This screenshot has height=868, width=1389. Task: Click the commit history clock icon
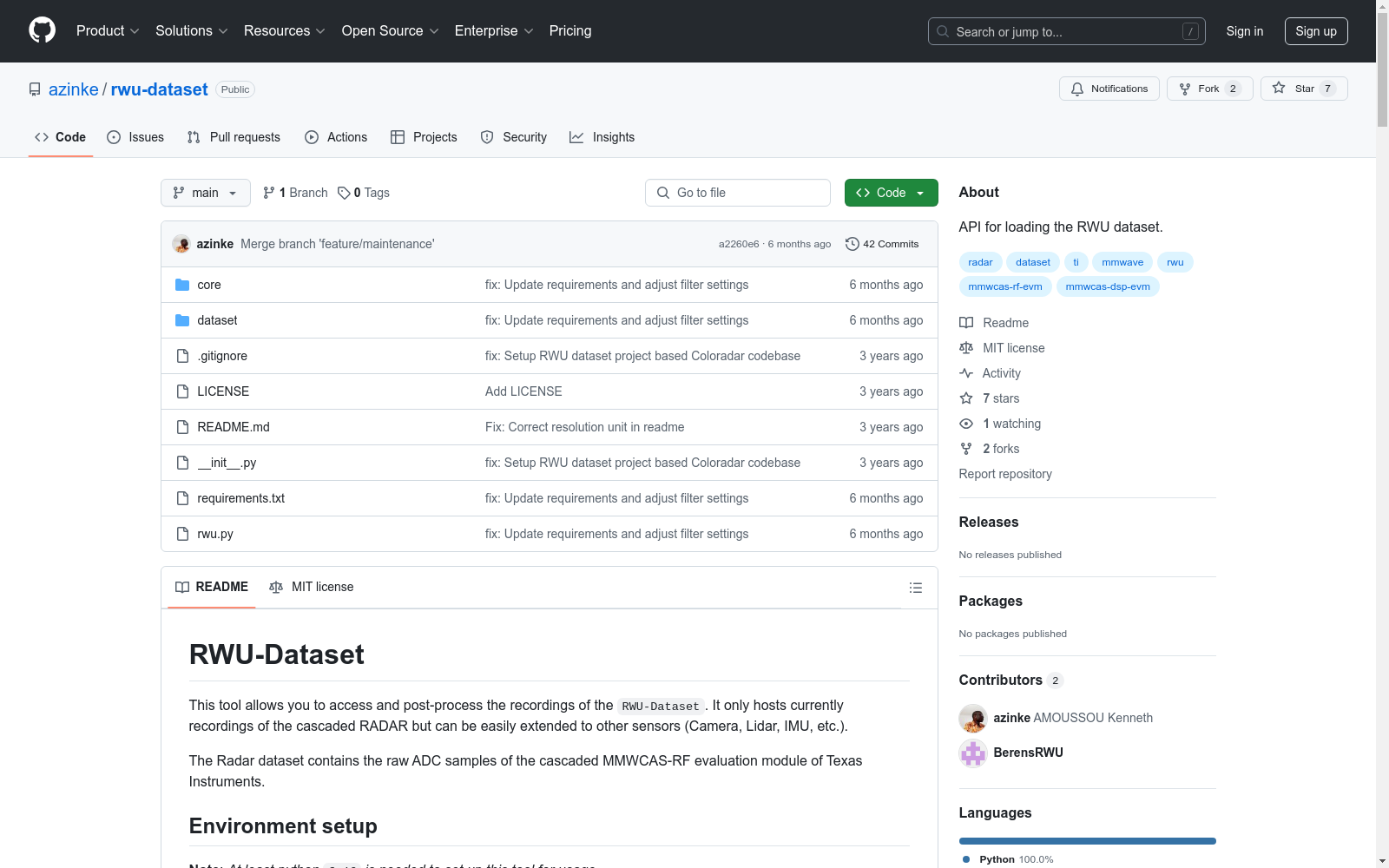point(852,244)
